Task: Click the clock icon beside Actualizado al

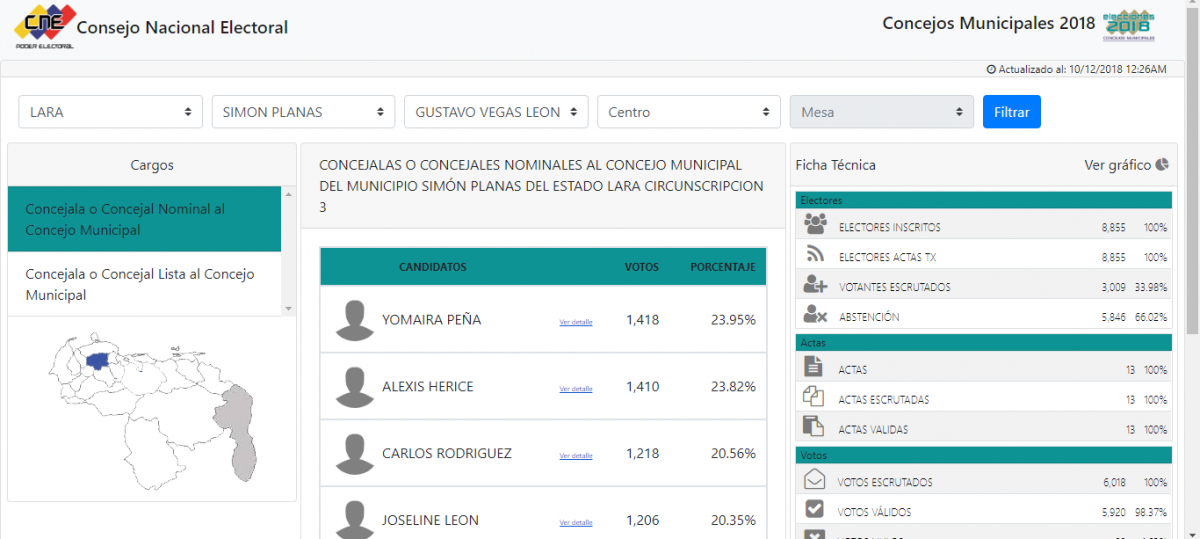Action: pyautogui.click(x=991, y=69)
